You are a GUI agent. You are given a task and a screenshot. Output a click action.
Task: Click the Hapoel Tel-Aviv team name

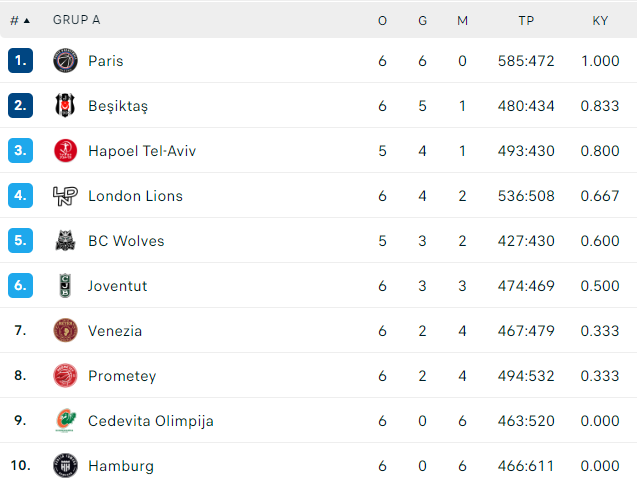pos(142,151)
